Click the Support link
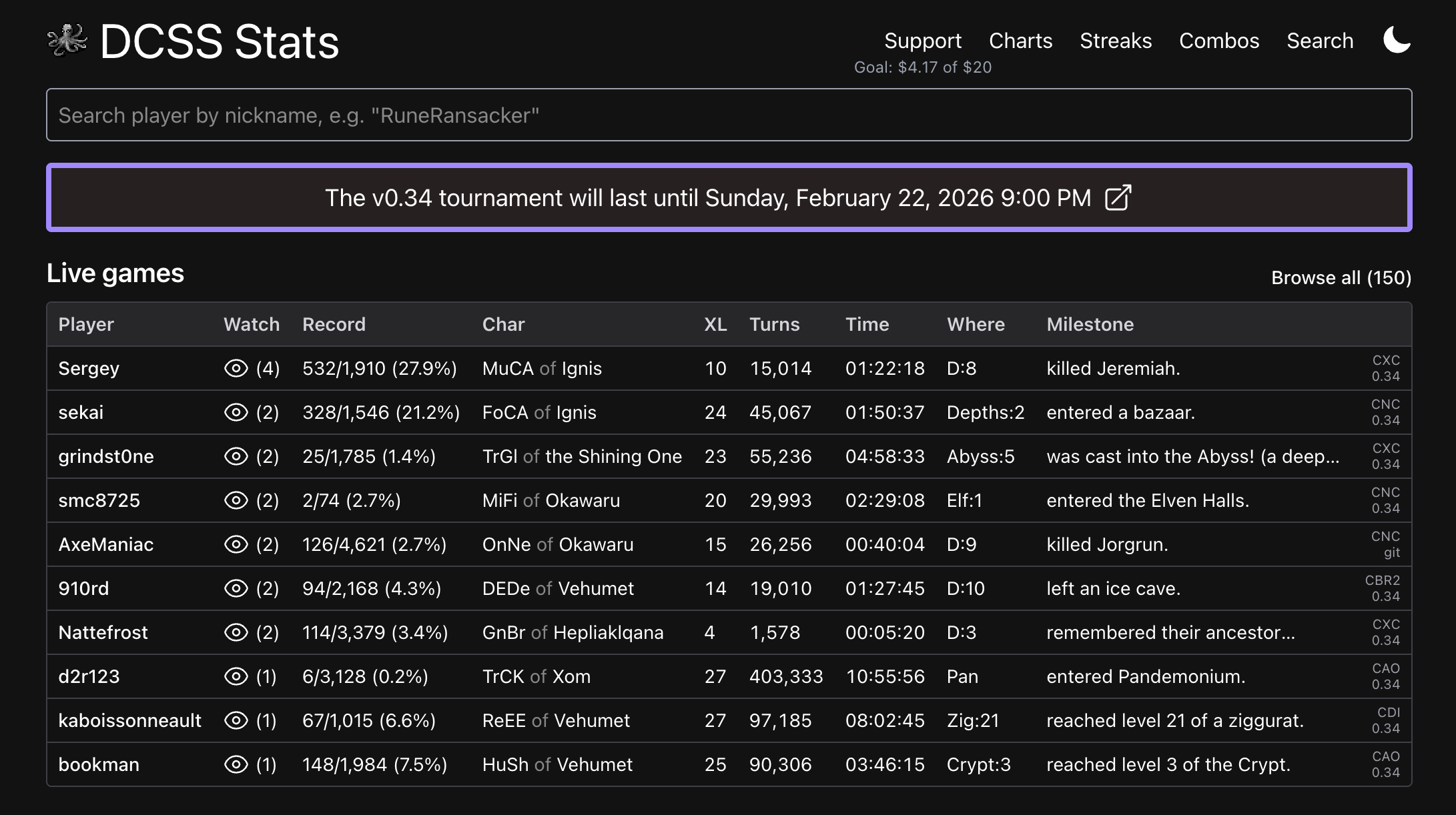Screen dimensions: 1456x815 923,41
